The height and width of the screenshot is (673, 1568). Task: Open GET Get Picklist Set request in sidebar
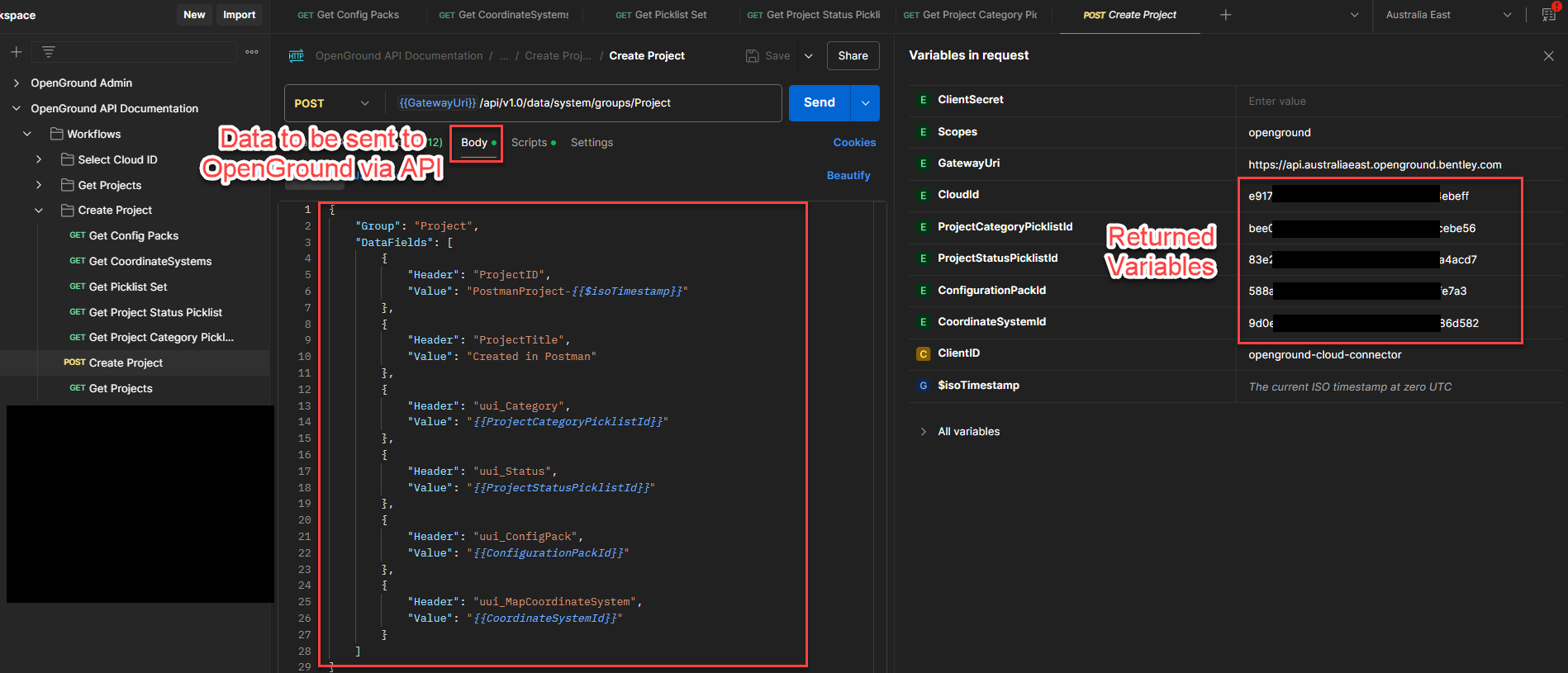[118, 287]
